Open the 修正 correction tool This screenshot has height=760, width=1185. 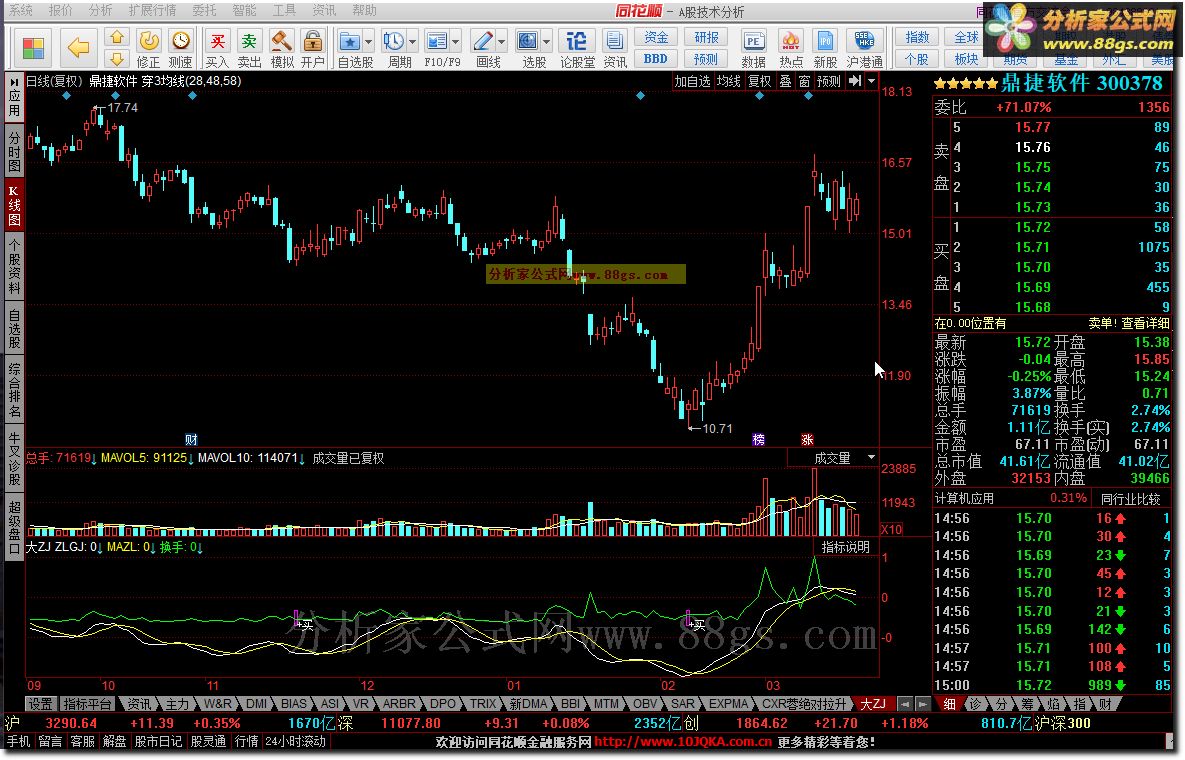coord(149,49)
